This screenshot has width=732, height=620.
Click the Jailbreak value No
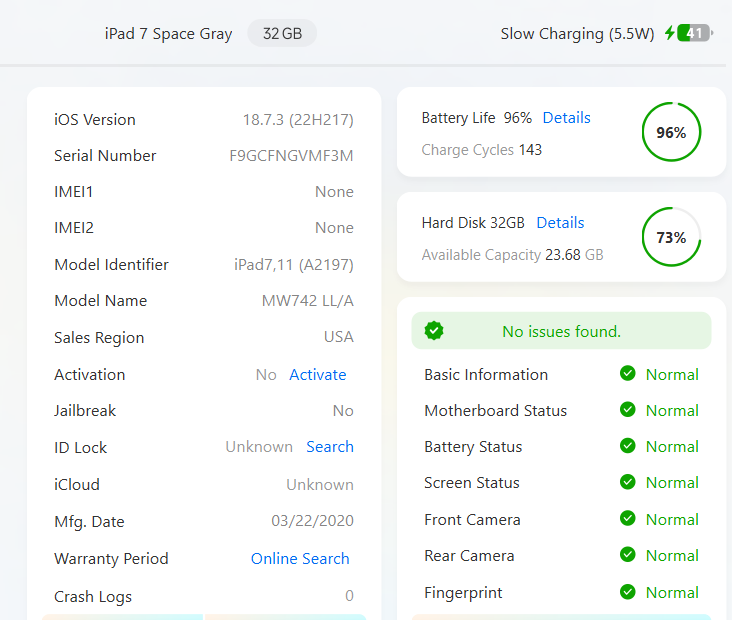[343, 411]
